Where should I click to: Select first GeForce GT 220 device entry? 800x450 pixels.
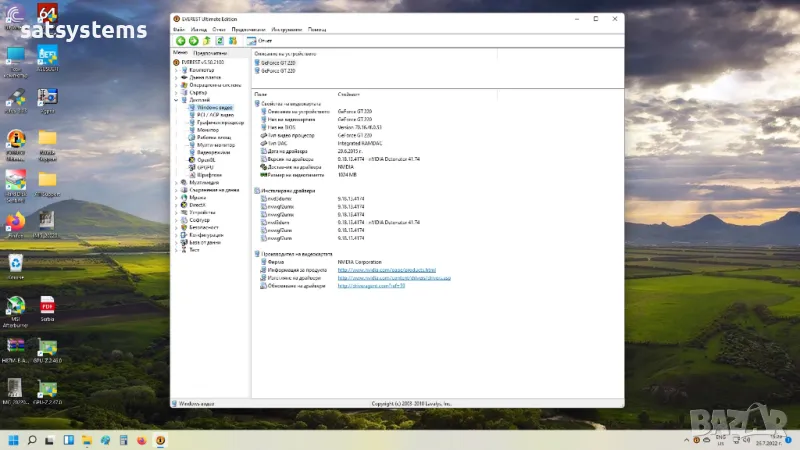pos(277,63)
